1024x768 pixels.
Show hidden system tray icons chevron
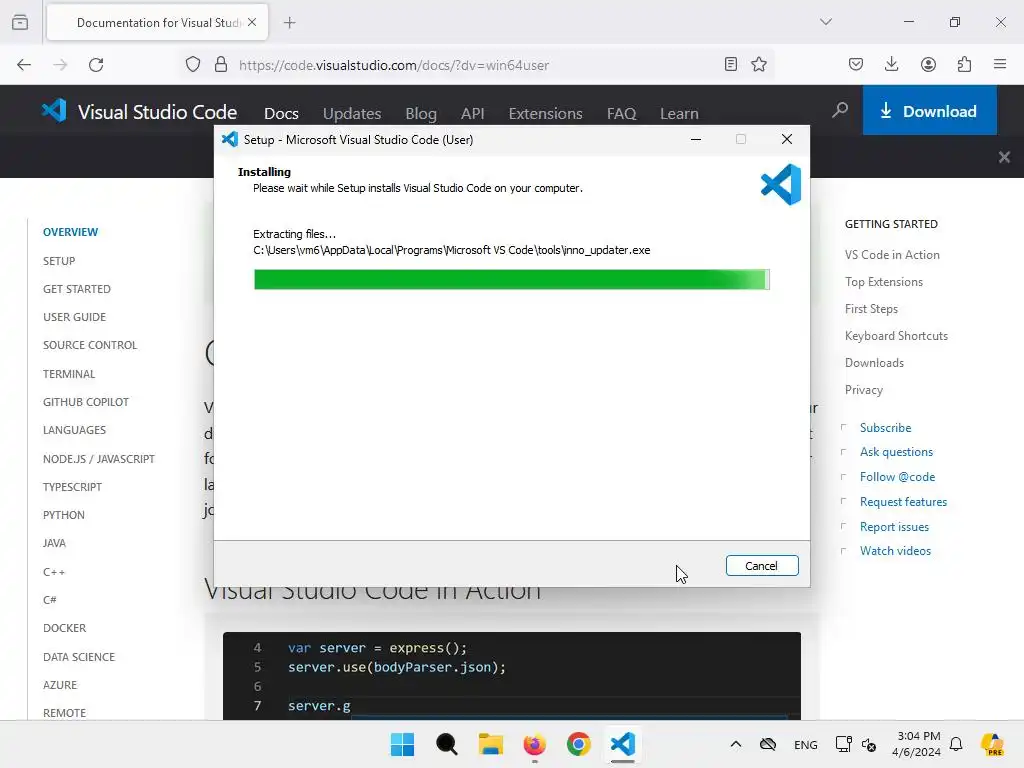(x=735, y=744)
